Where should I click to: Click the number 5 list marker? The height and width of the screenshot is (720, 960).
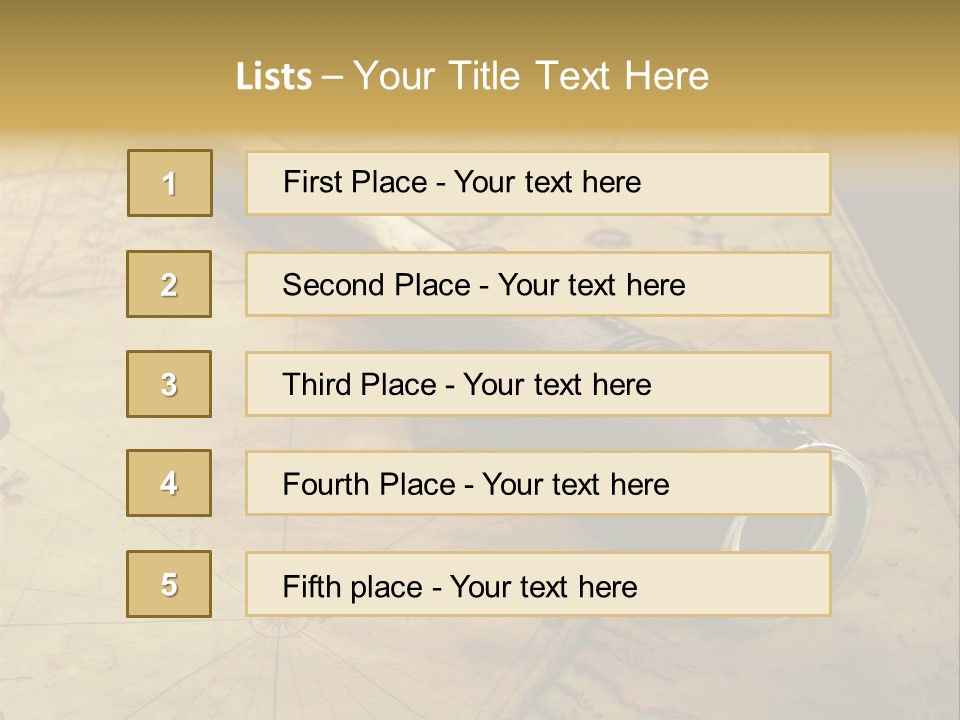pos(170,584)
